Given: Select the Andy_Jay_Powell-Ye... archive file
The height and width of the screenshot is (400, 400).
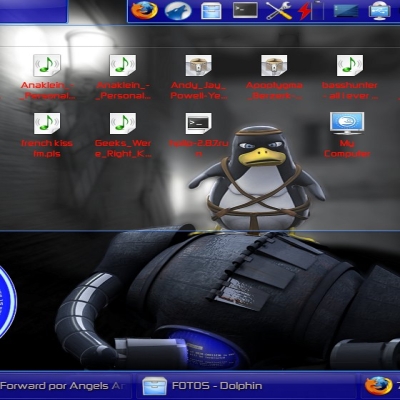Looking at the screenshot, I should point(199,77).
